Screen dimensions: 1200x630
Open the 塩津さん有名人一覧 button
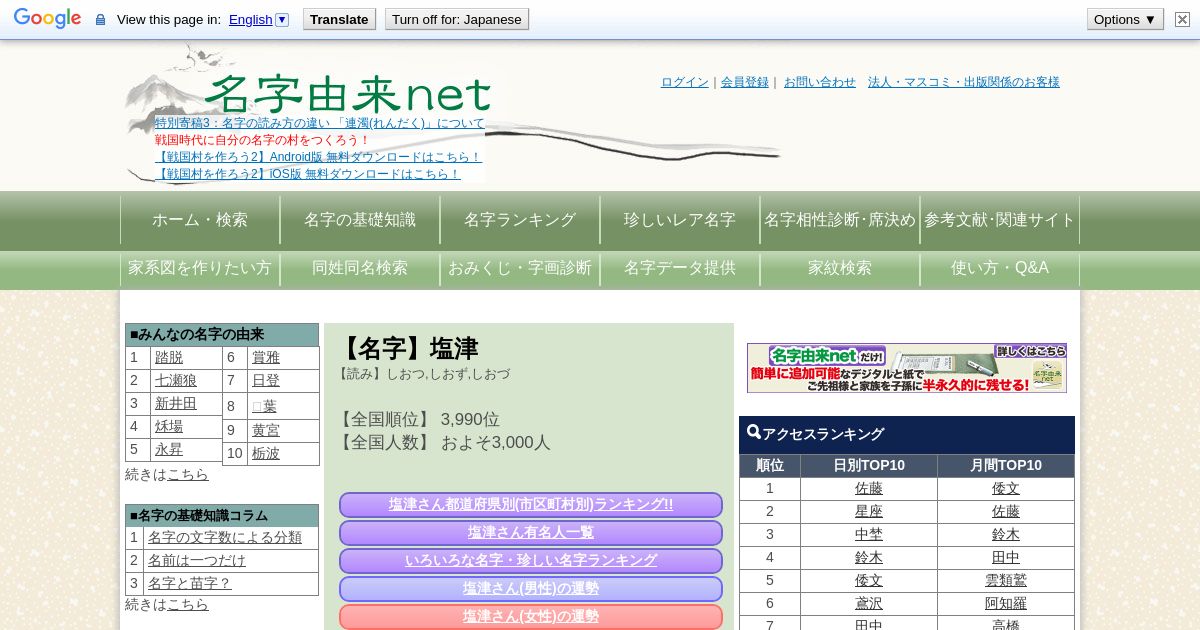530,533
